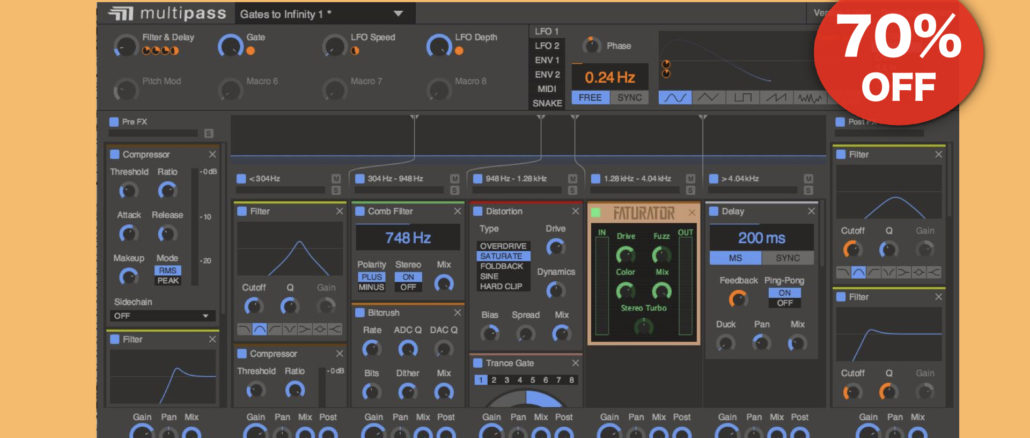This screenshot has width=1030, height=438.
Task: Click the 200 ms Delay time field
Action: [761, 238]
